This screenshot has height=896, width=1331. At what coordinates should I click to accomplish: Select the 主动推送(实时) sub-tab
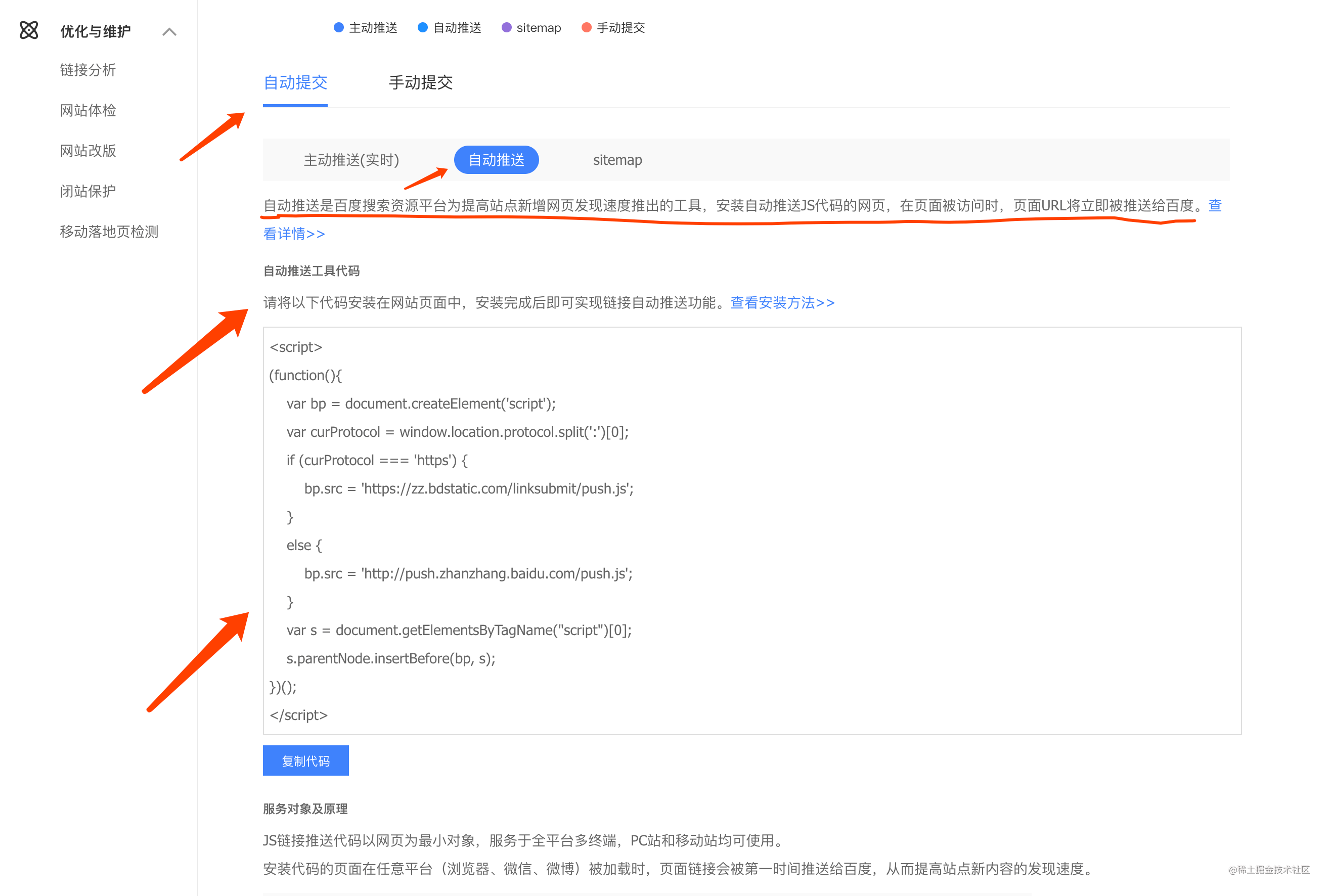pyautogui.click(x=351, y=160)
